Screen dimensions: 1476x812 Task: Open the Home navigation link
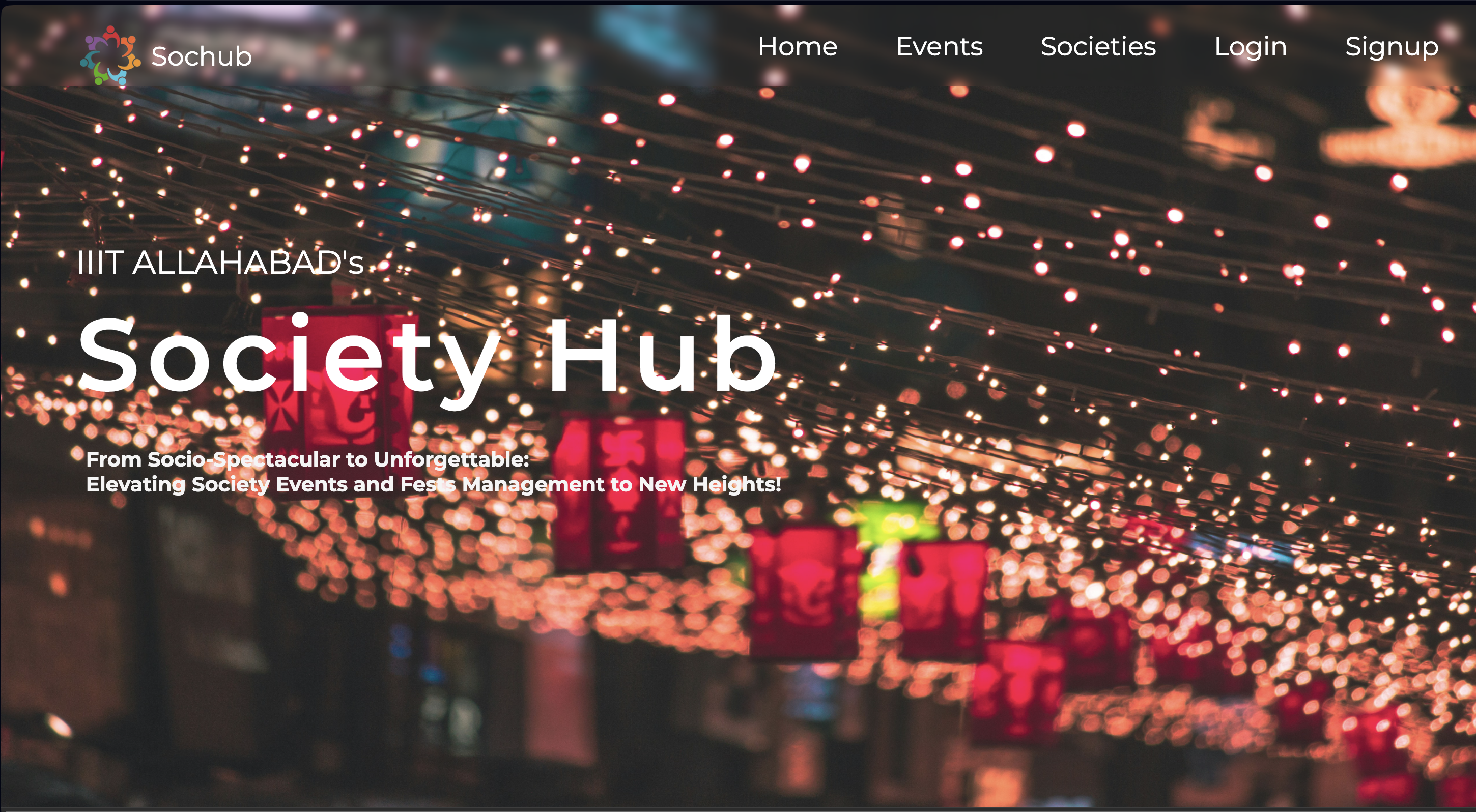pyautogui.click(x=798, y=46)
